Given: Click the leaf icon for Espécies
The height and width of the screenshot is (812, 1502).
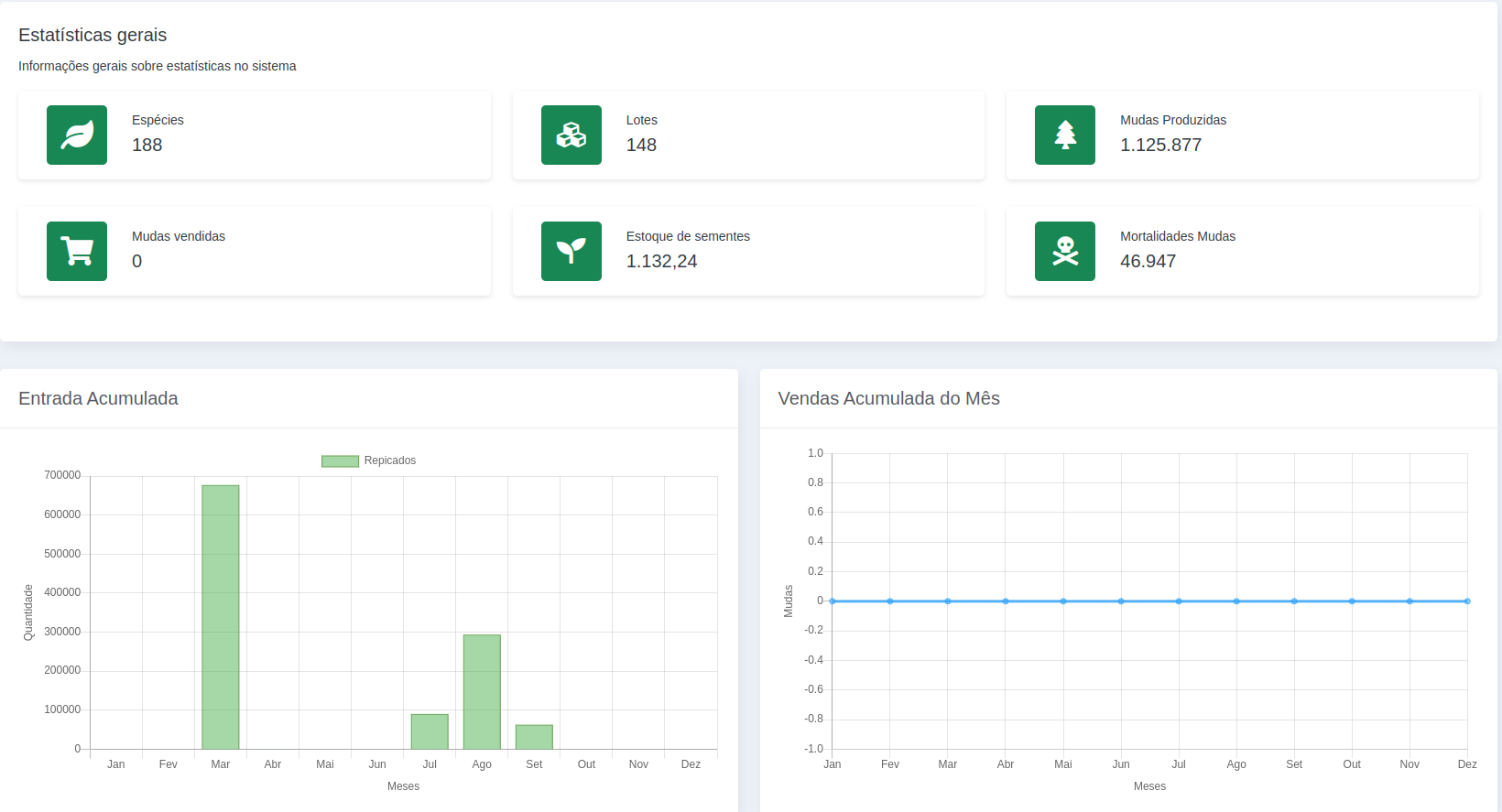Looking at the screenshot, I should point(77,135).
